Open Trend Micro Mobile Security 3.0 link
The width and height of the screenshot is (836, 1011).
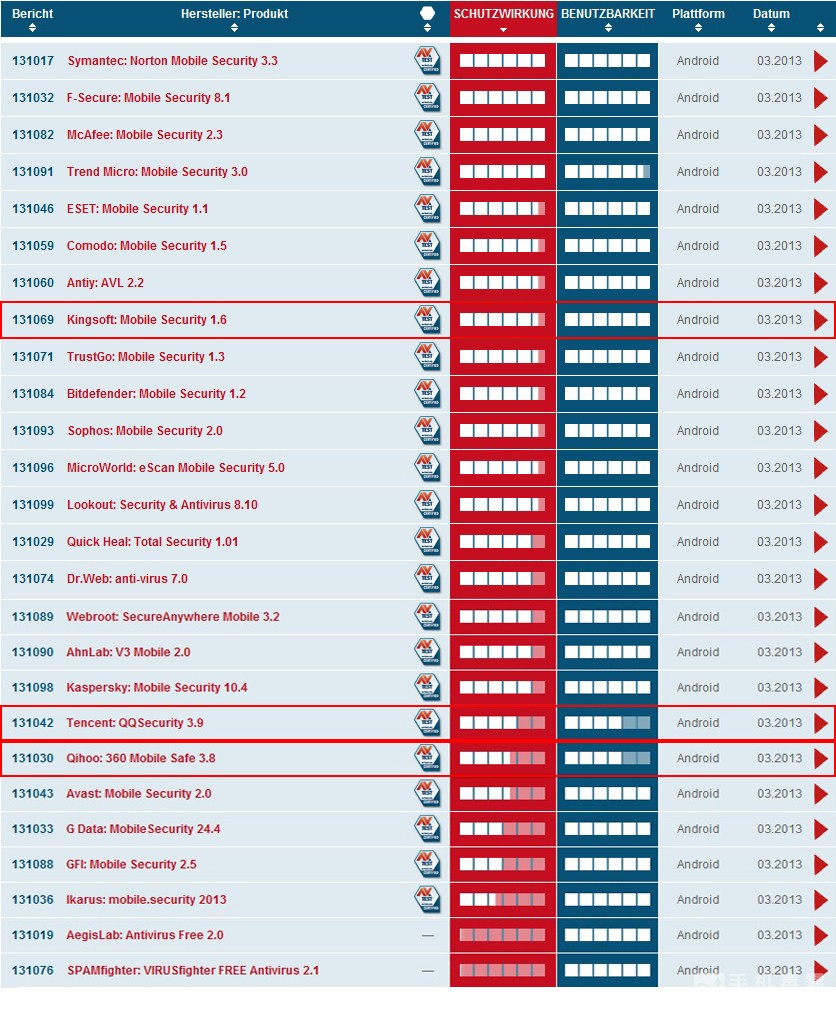[x=157, y=172]
